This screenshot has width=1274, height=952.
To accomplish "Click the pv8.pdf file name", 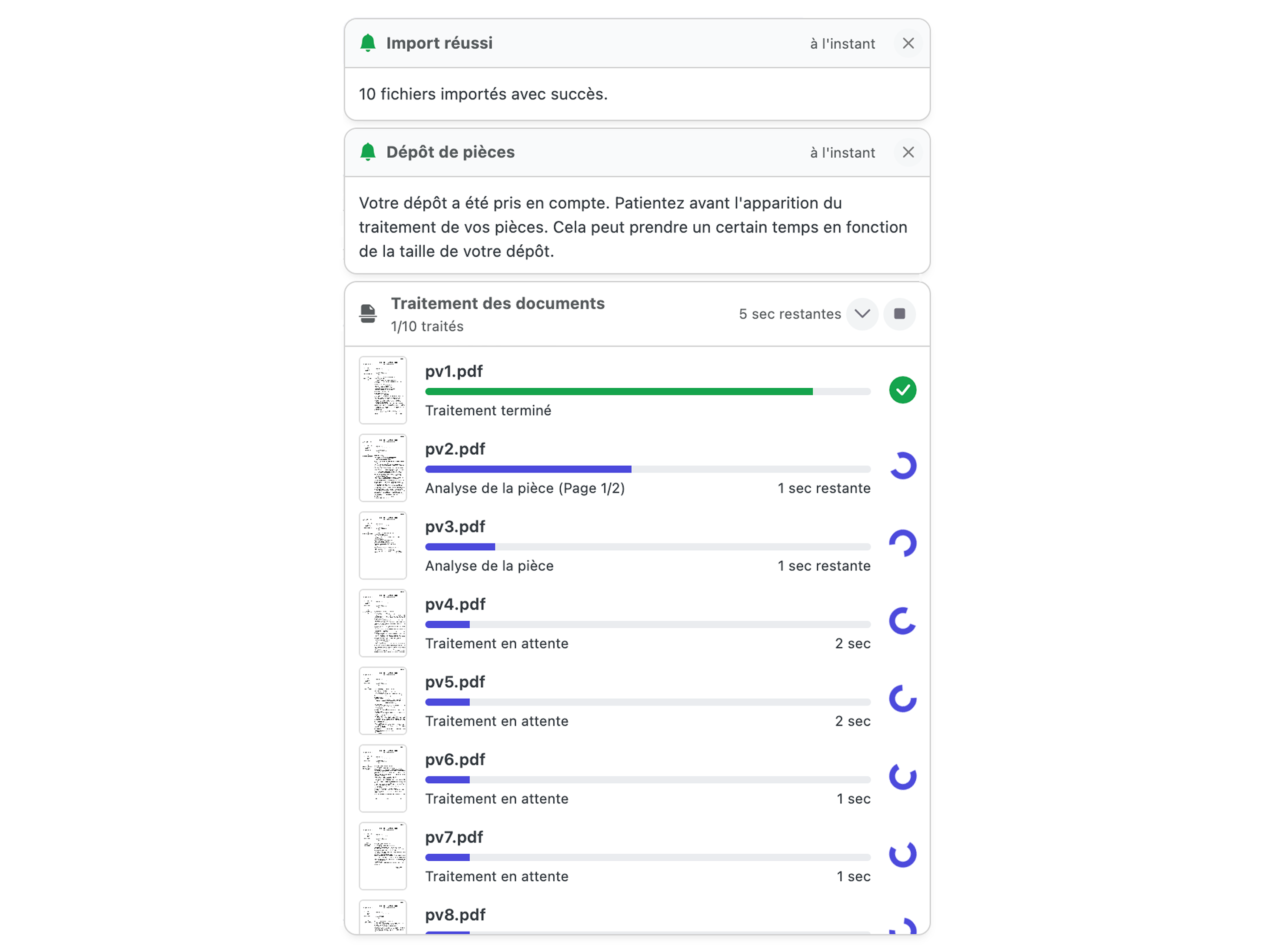I will [x=455, y=915].
